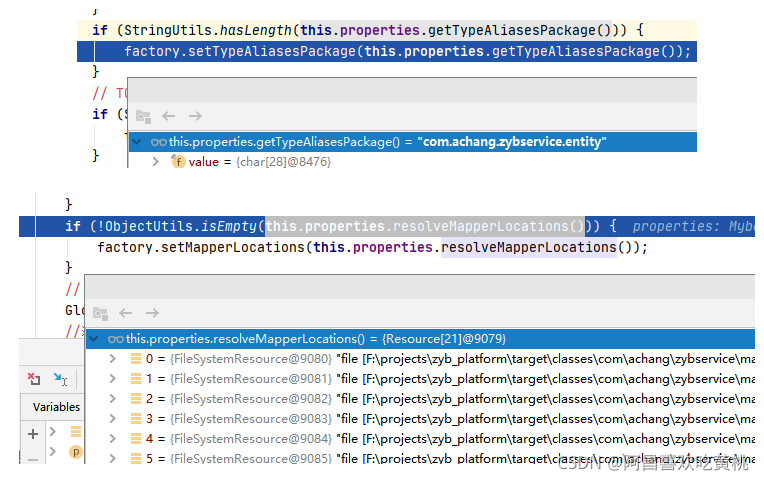Click the blue cursor icon above Variables
Screen dimensions: 764x480
pyautogui.click(x=60, y=379)
